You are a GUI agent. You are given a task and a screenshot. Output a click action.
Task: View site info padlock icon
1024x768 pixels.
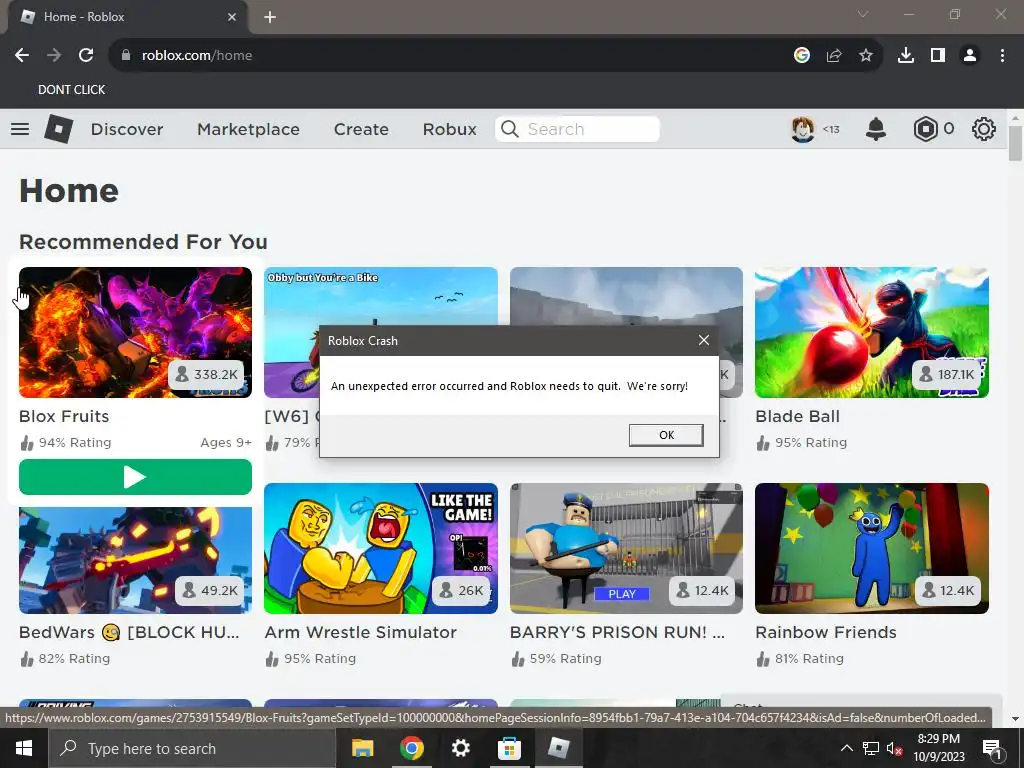(126, 56)
